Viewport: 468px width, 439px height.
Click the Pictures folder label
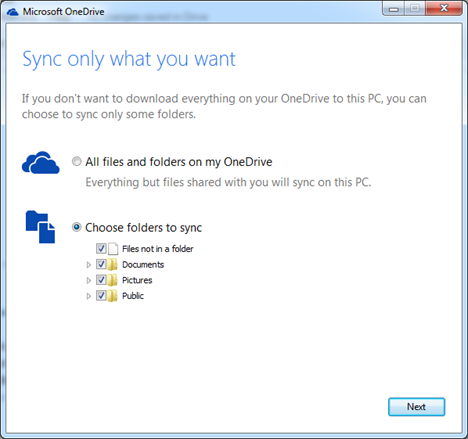click(x=137, y=280)
